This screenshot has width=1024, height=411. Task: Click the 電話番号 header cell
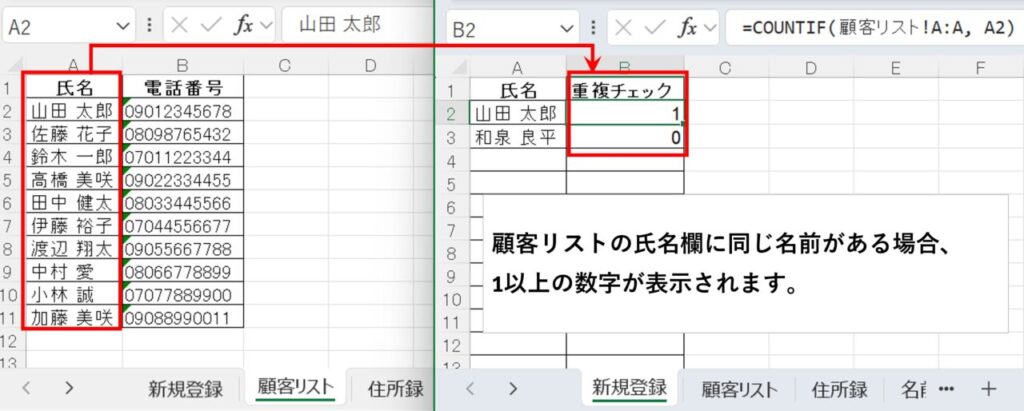[182, 87]
